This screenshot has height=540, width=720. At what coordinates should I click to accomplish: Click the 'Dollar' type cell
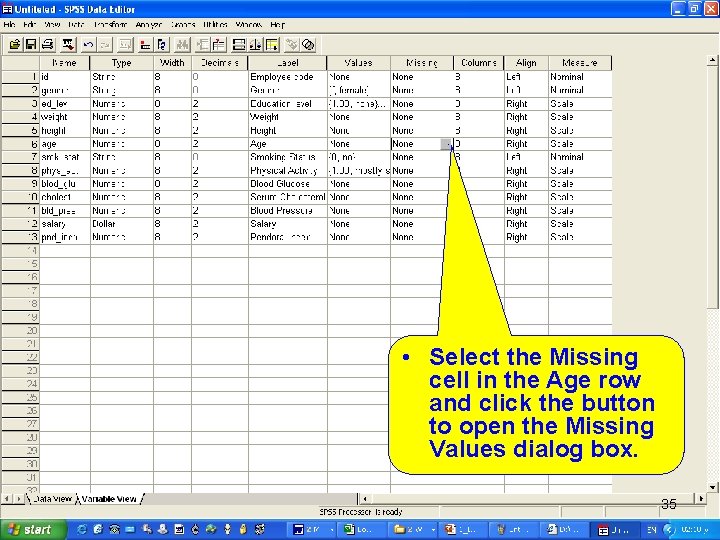pyautogui.click(x=122, y=224)
